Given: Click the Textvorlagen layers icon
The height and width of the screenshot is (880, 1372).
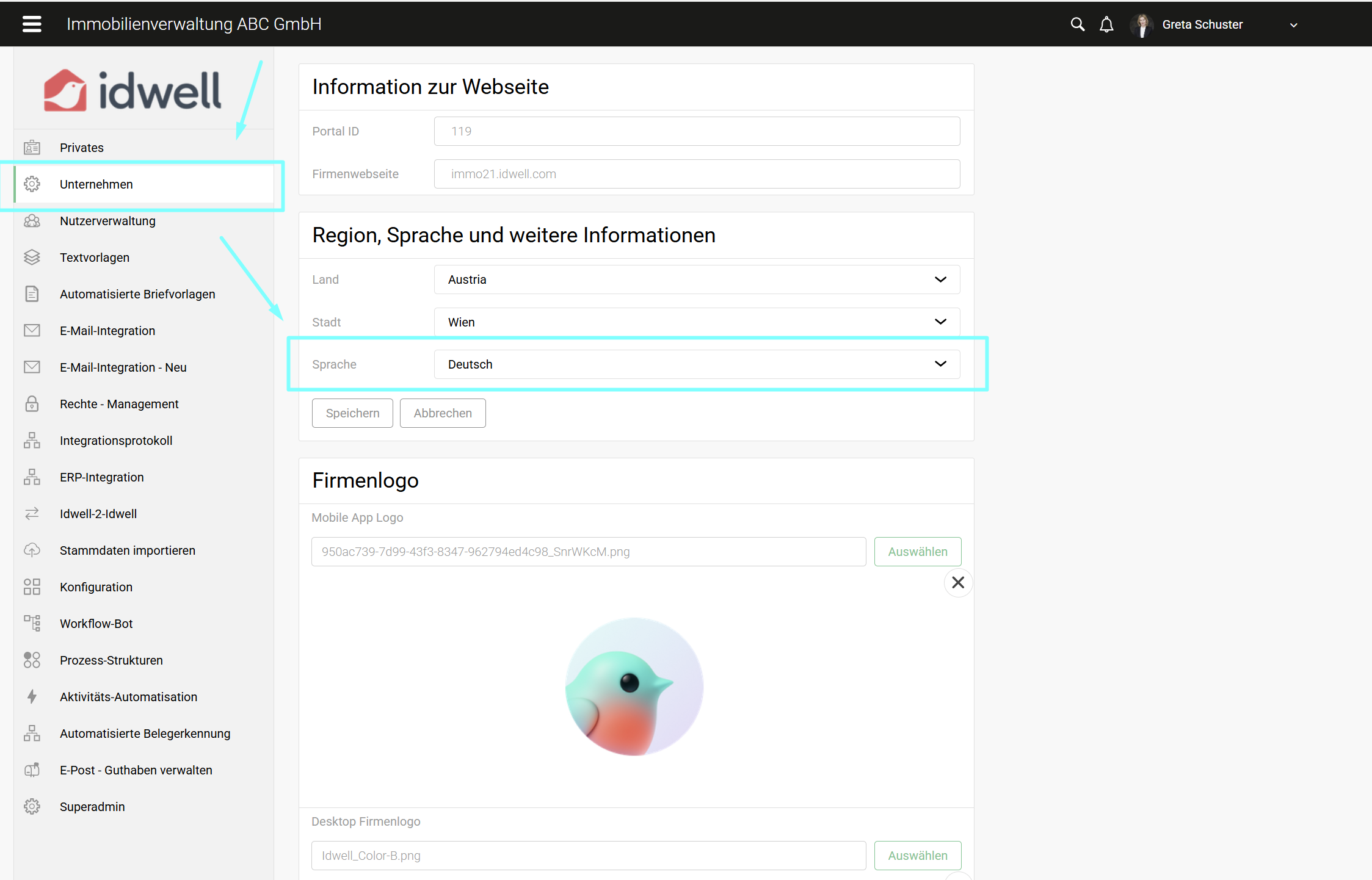Looking at the screenshot, I should [32, 257].
